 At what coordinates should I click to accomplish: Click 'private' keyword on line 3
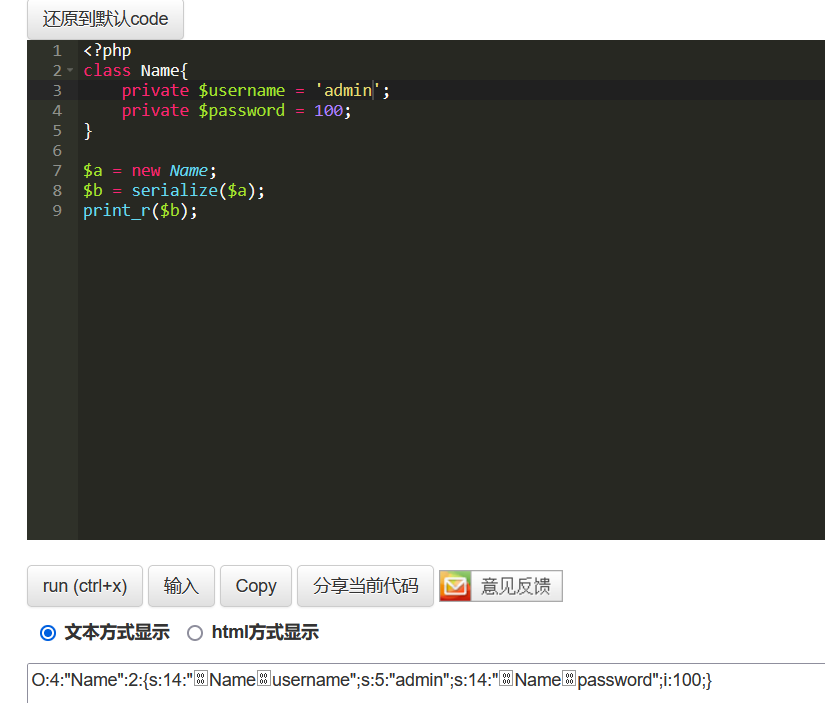click(155, 91)
